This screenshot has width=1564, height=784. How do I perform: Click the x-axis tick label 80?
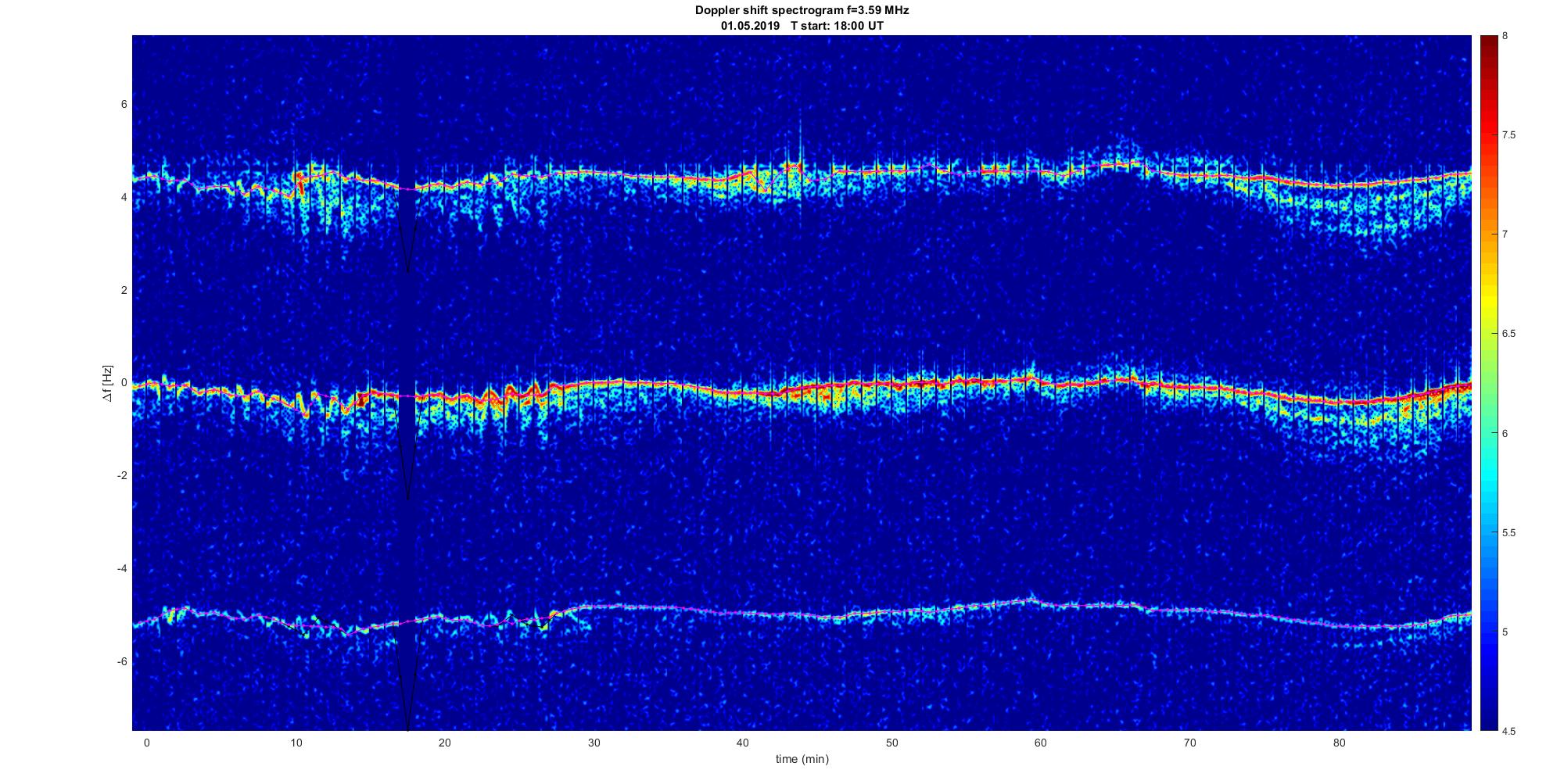click(1339, 743)
